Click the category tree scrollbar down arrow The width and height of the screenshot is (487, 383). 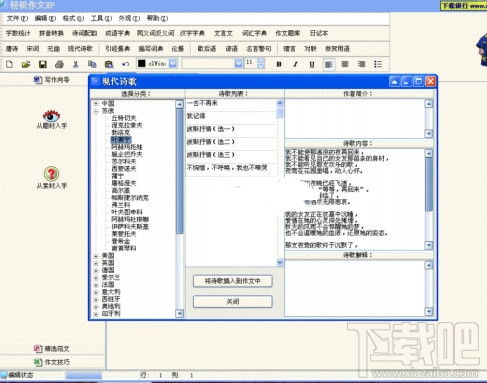tap(180, 313)
